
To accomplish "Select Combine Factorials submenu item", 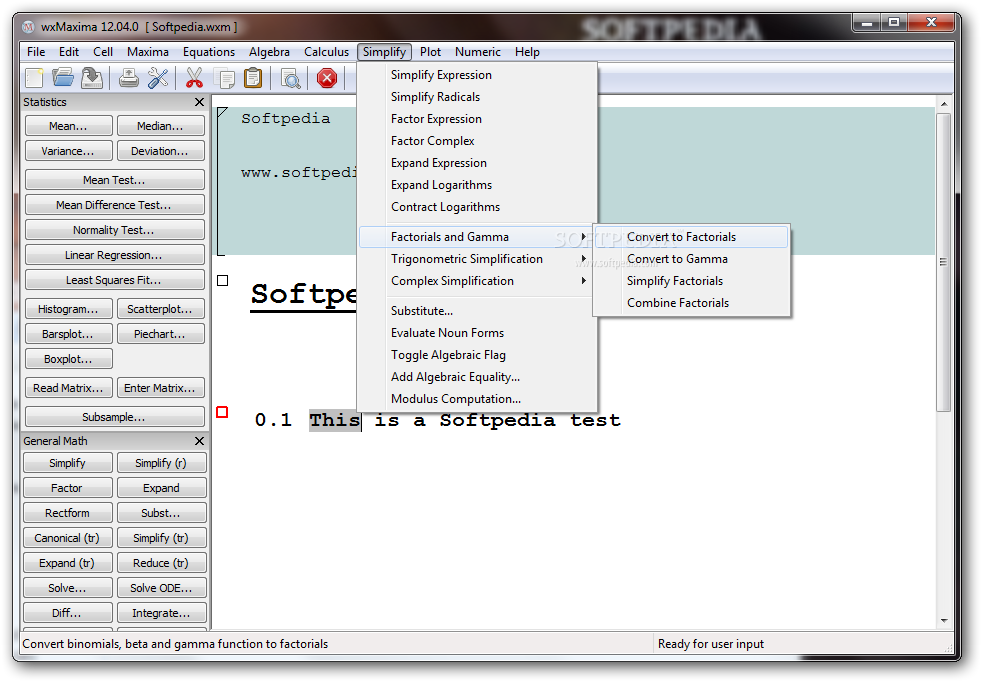I will (691, 302).
